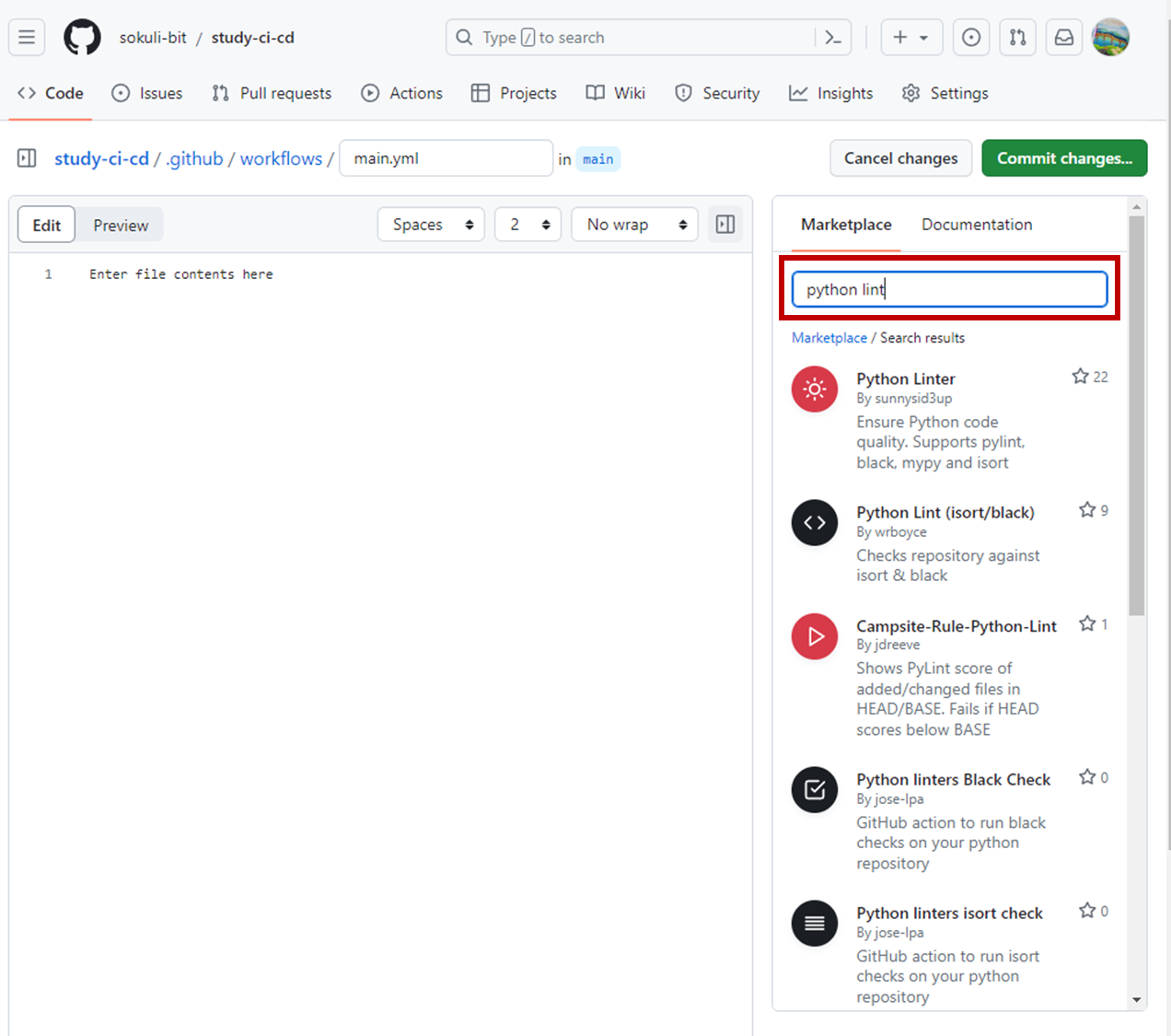Open the No wrap line mode dropdown

click(x=635, y=225)
